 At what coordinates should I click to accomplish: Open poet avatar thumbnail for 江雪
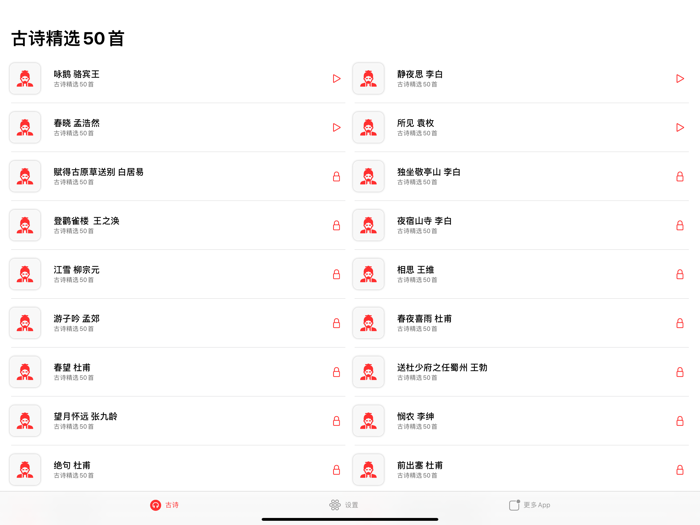click(25, 274)
